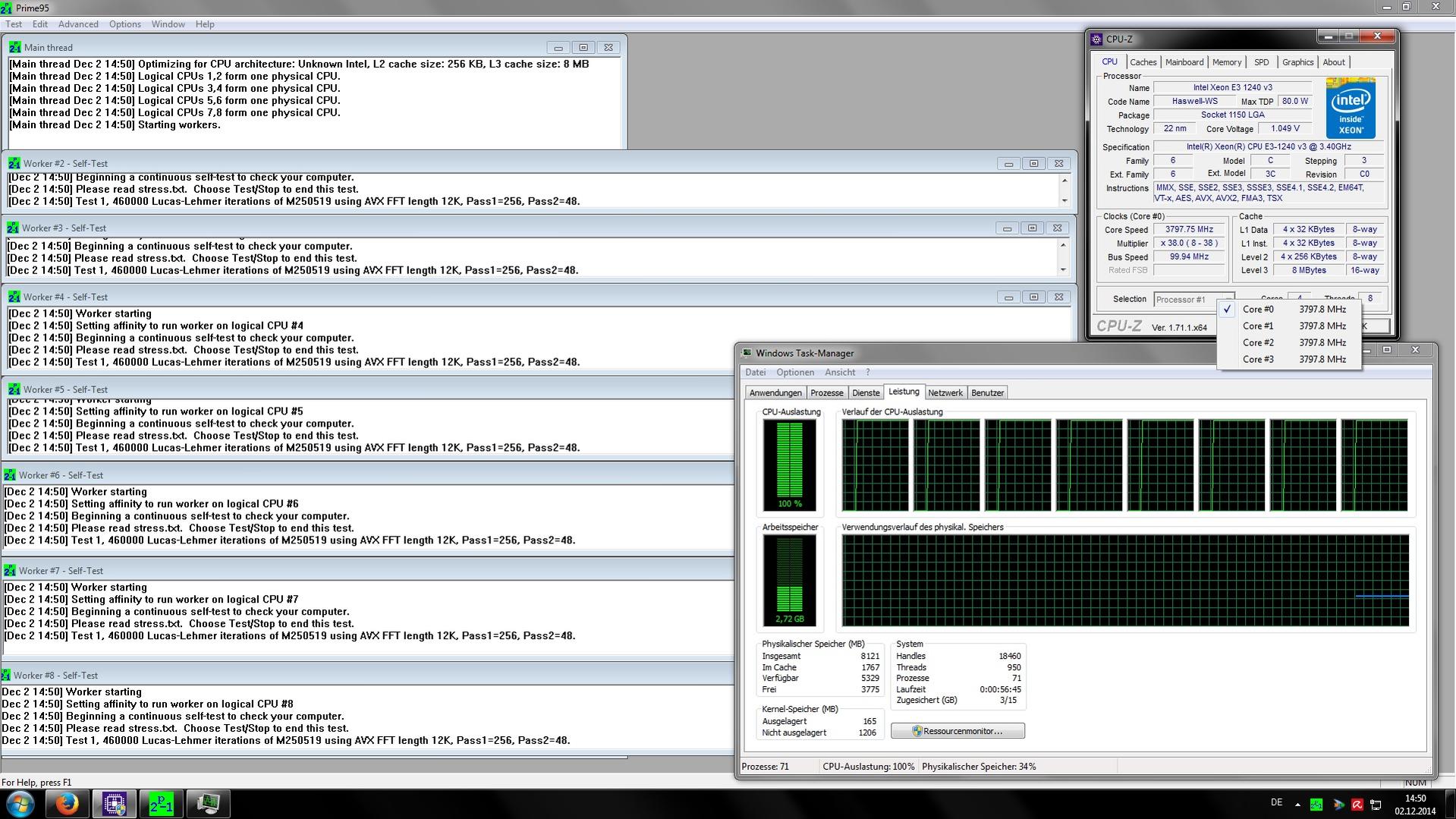This screenshot has height=819, width=1456.
Task: Open Task Manager's Datei menu
Action: [x=756, y=373]
